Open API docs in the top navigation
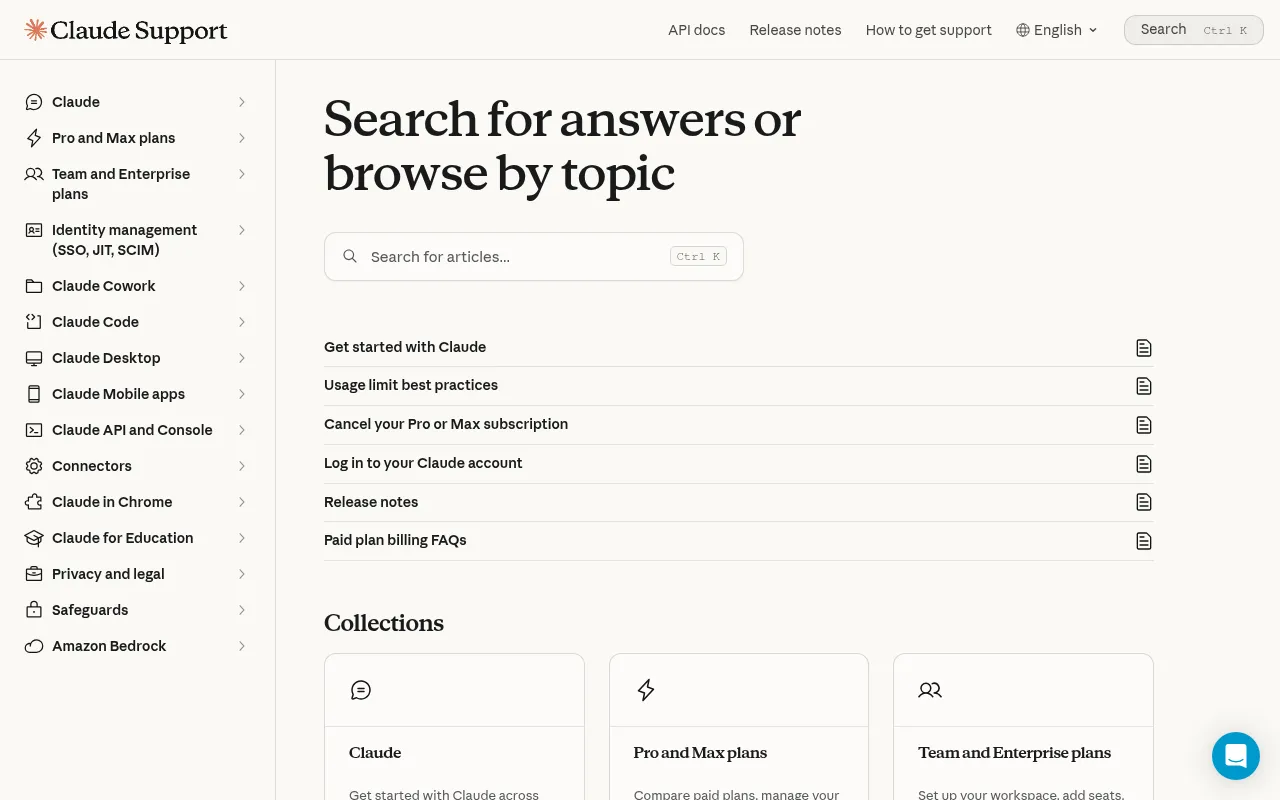The image size is (1280, 800). tap(697, 30)
